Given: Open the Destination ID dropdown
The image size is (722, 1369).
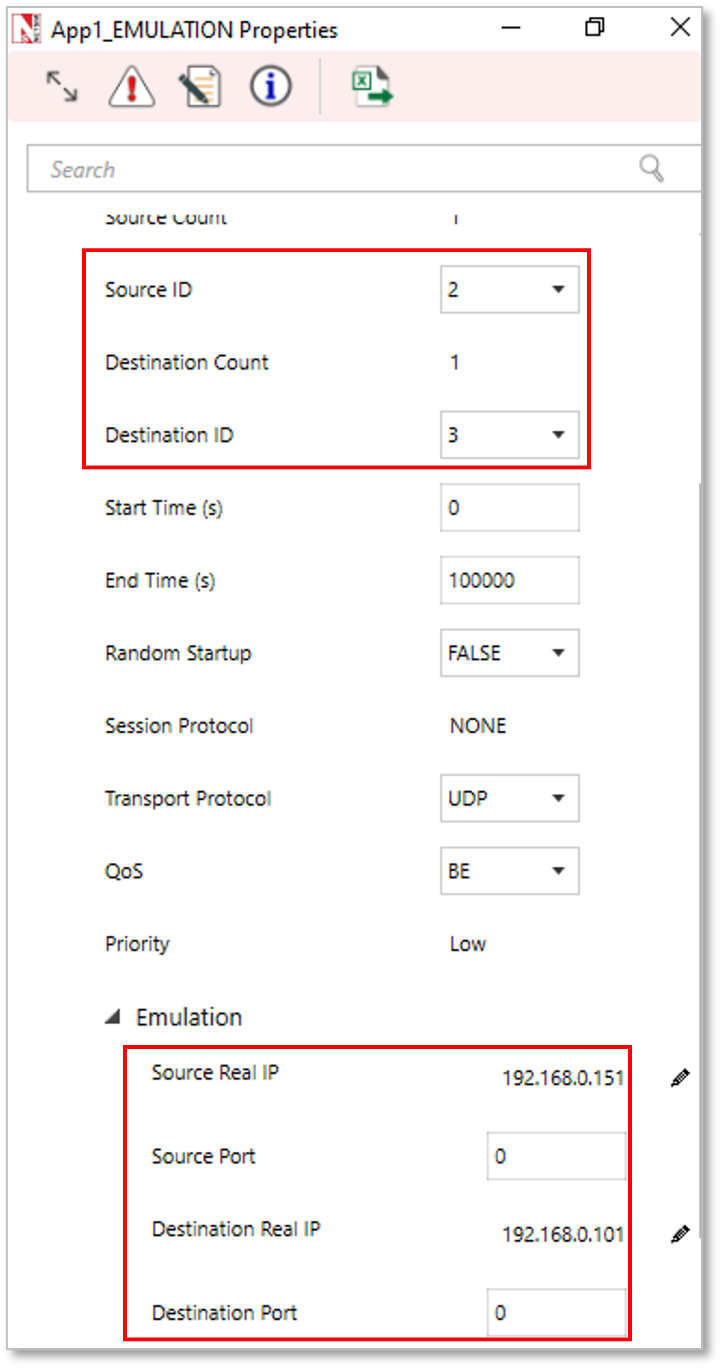Looking at the screenshot, I should click(509, 435).
